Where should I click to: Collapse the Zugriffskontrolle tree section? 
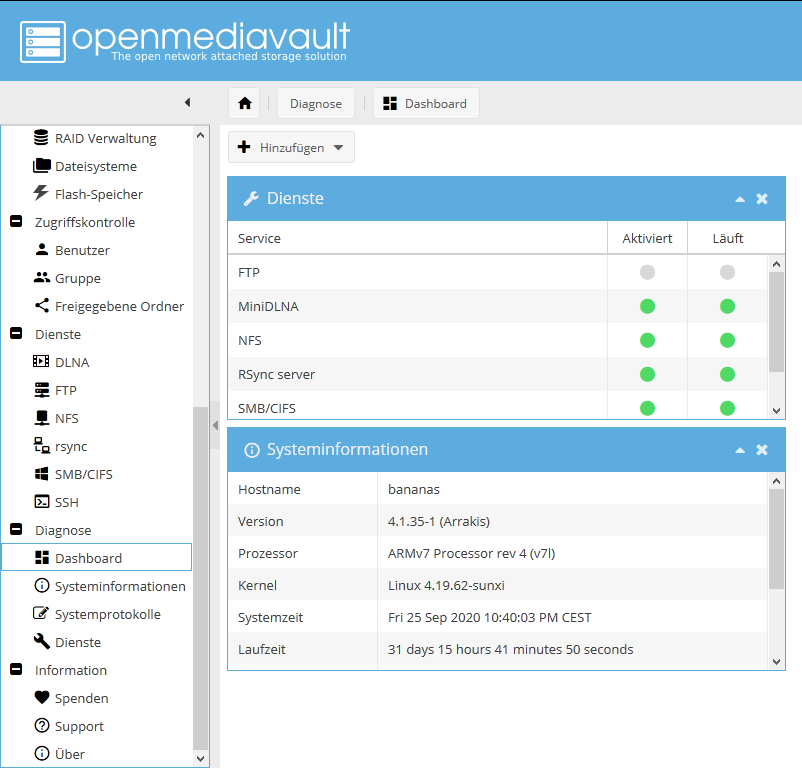16,222
